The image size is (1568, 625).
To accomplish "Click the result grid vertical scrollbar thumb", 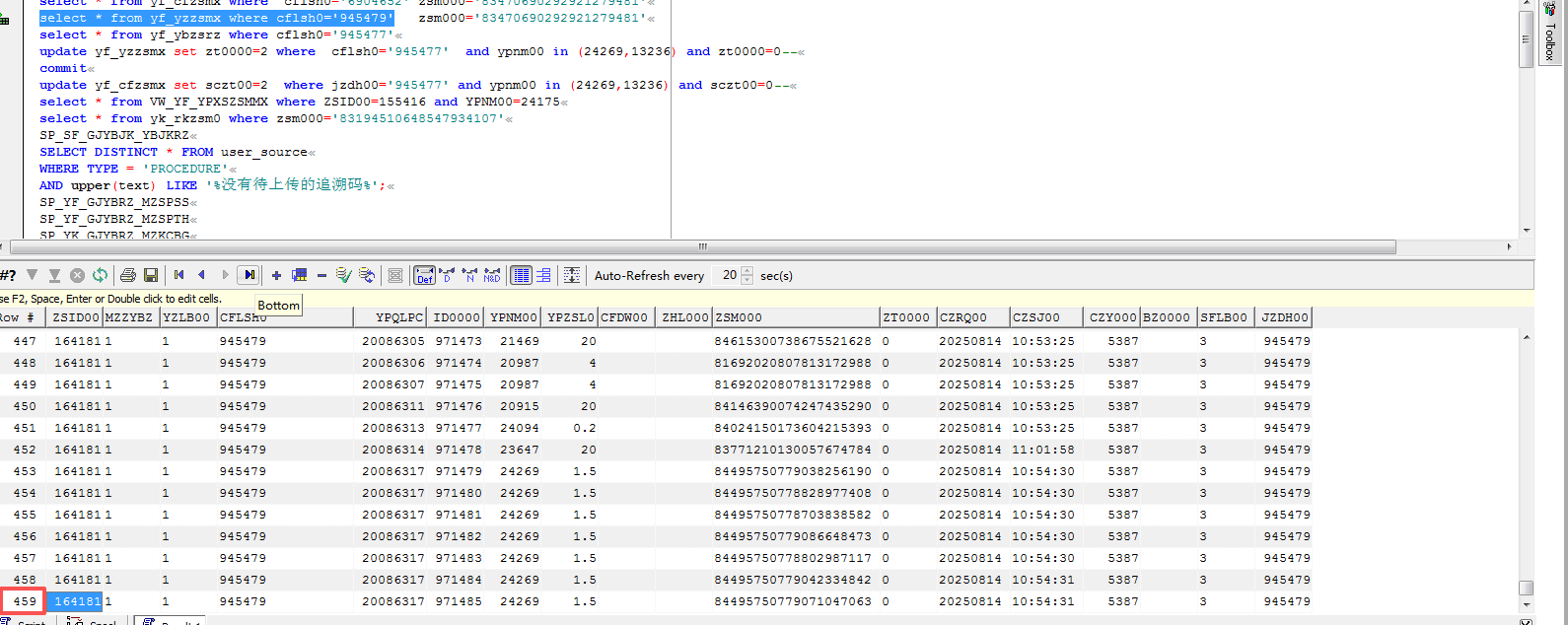I will pyautogui.click(x=1526, y=588).
